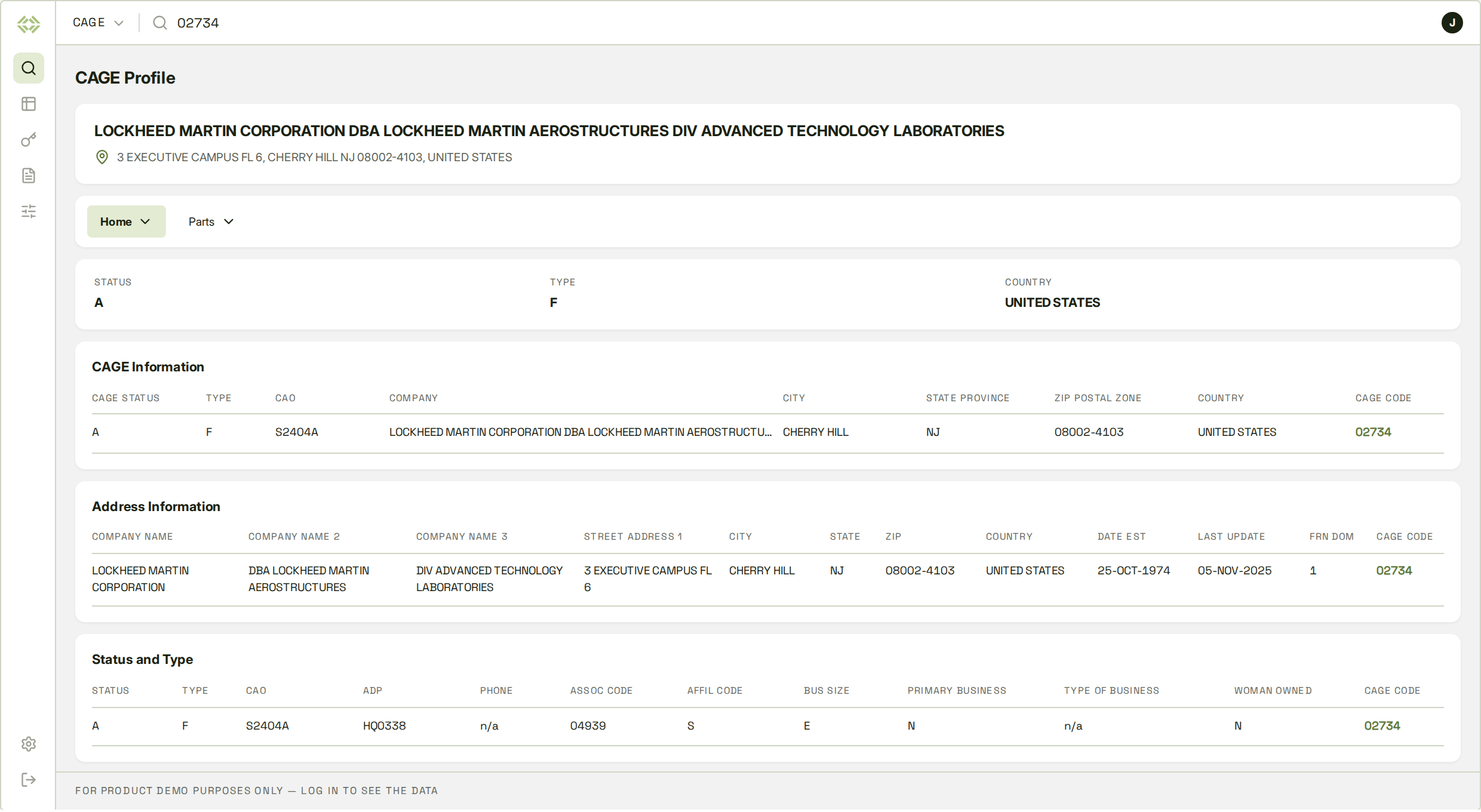
Task: Open the Home tab dropdown
Action: click(126, 222)
